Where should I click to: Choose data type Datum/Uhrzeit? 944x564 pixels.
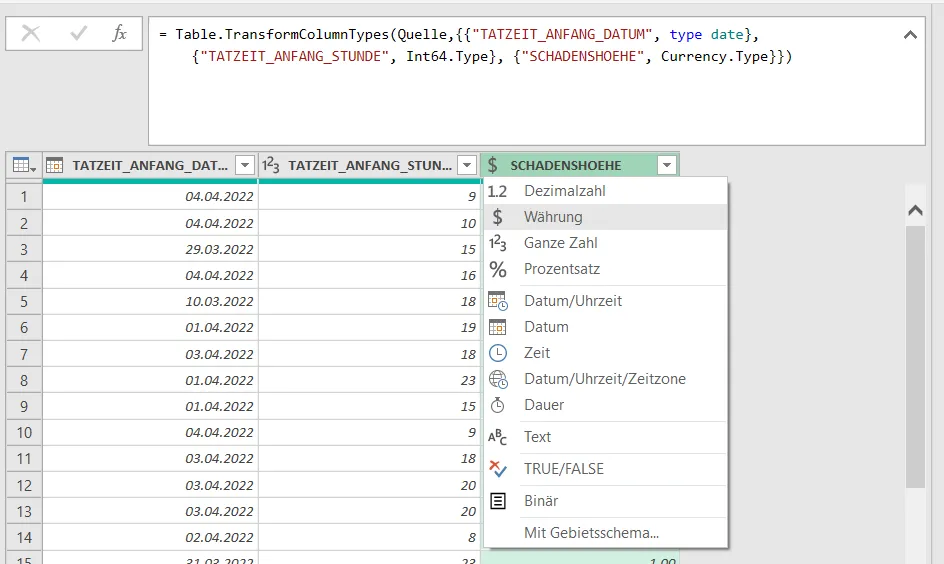click(606, 300)
